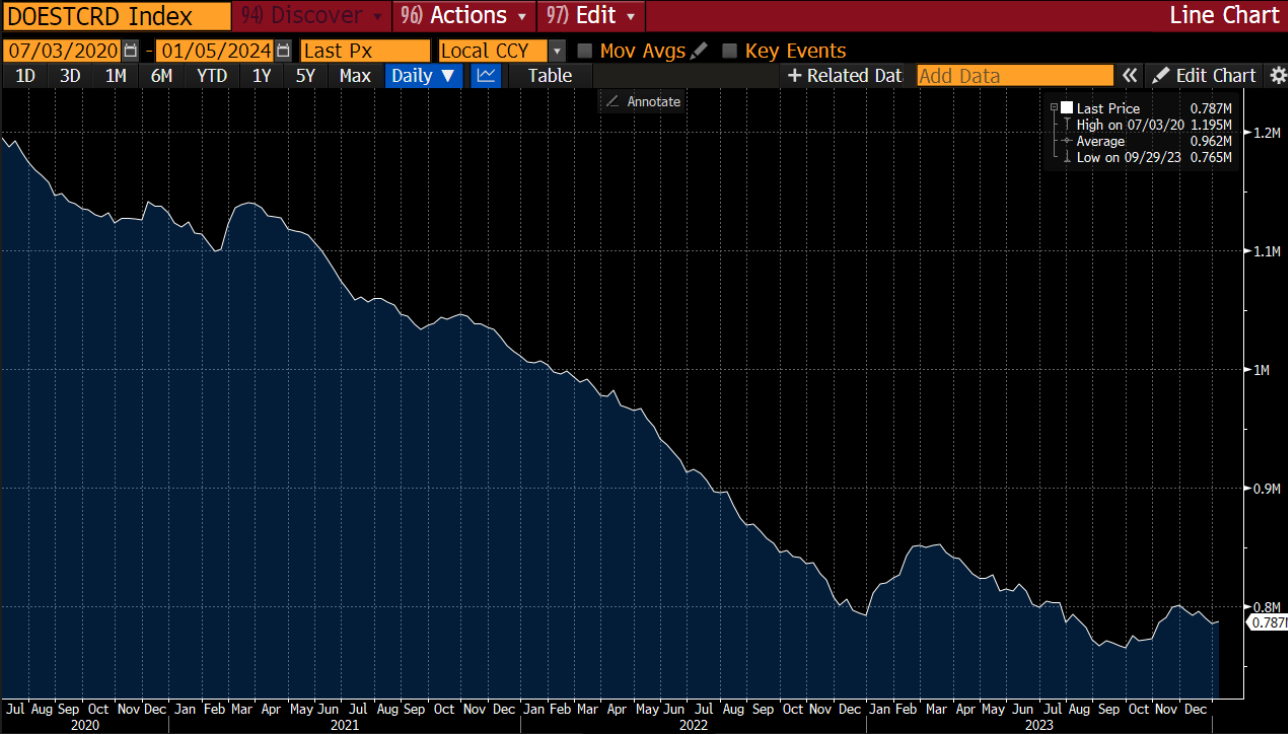Click the Moving Averages pencil edit icon

[698, 51]
